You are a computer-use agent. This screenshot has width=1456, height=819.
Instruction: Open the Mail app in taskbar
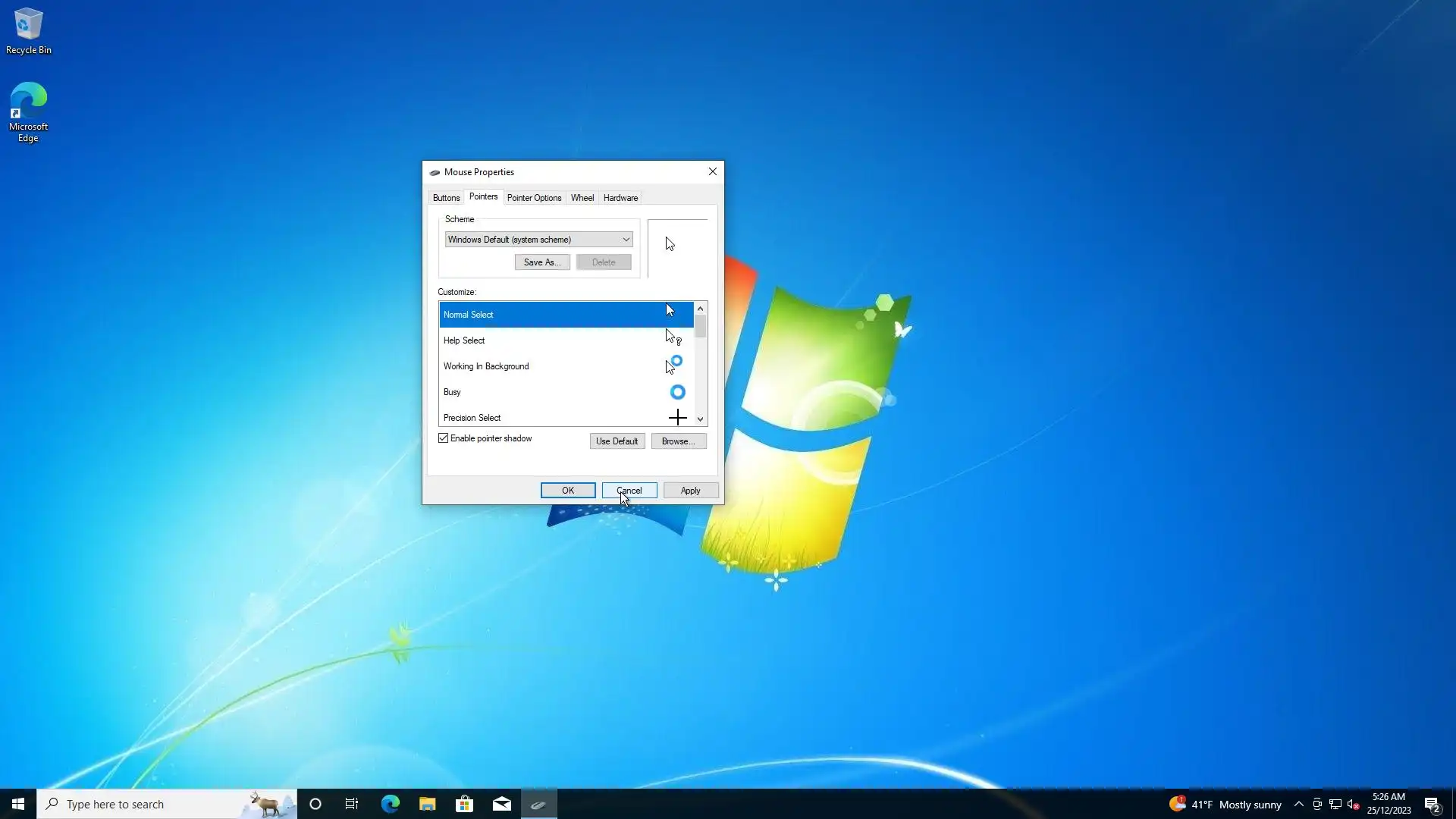click(501, 804)
